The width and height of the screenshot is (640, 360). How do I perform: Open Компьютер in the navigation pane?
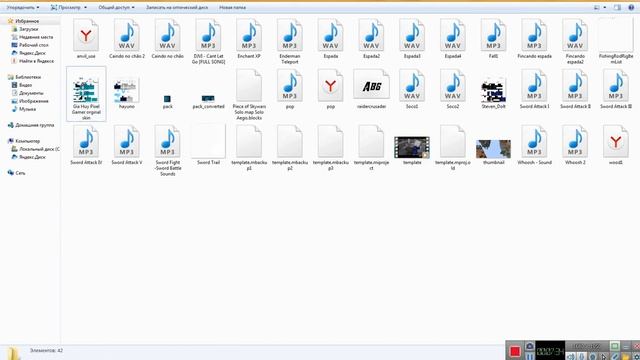click(x=27, y=141)
